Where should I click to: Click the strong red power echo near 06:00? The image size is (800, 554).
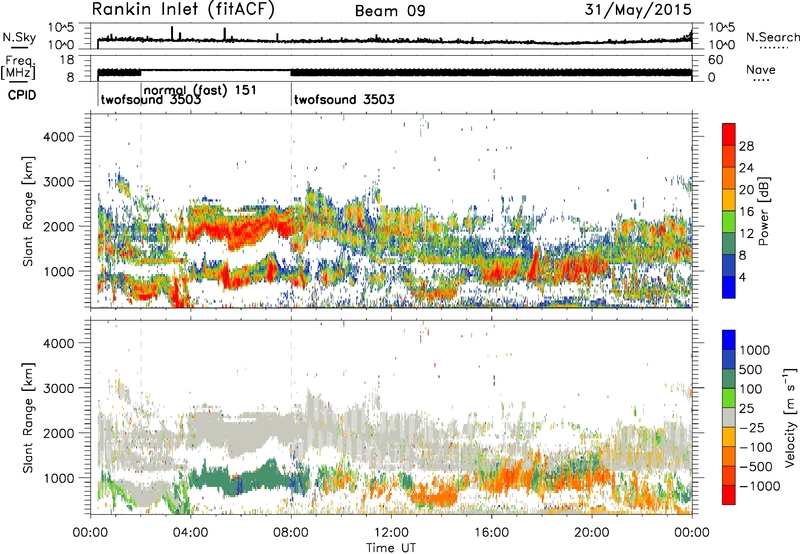tap(240, 230)
